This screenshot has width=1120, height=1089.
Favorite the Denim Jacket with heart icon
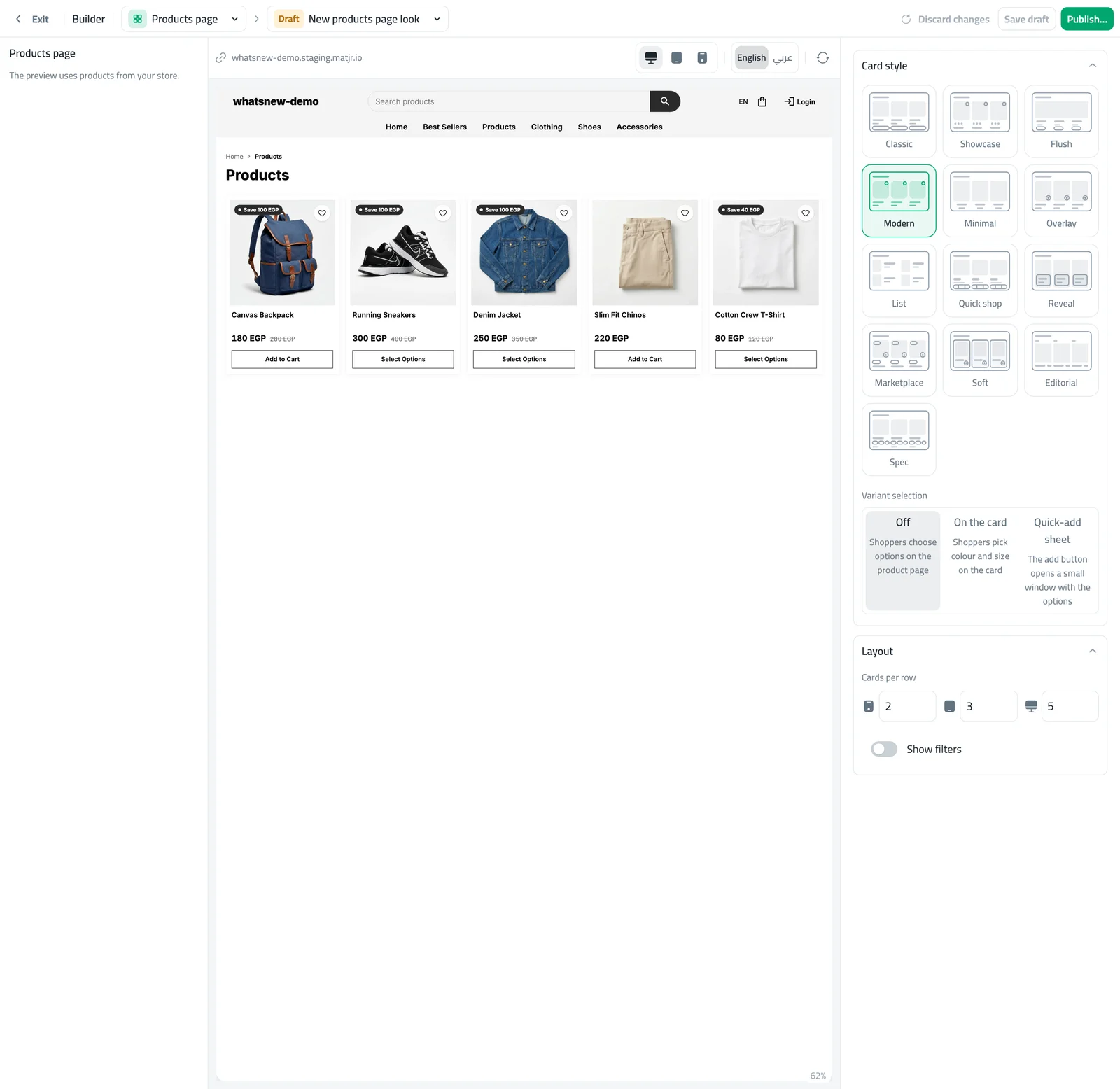[x=564, y=213]
